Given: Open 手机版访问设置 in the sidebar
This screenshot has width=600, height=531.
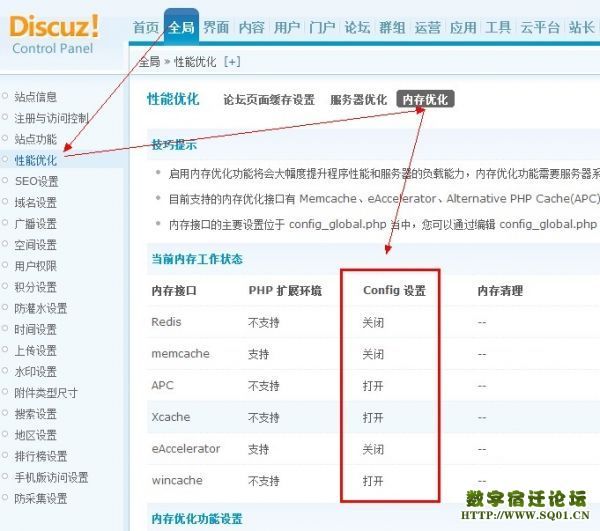Looking at the screenshot, I should [52, 477].
